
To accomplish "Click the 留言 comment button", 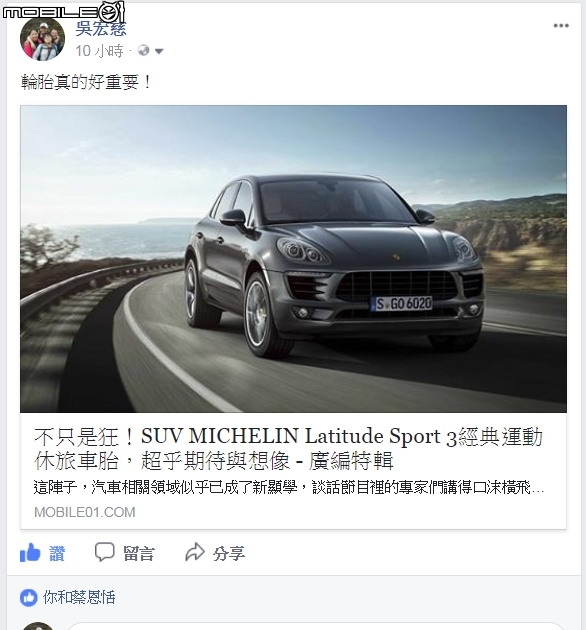I will (x=125, y=553).
